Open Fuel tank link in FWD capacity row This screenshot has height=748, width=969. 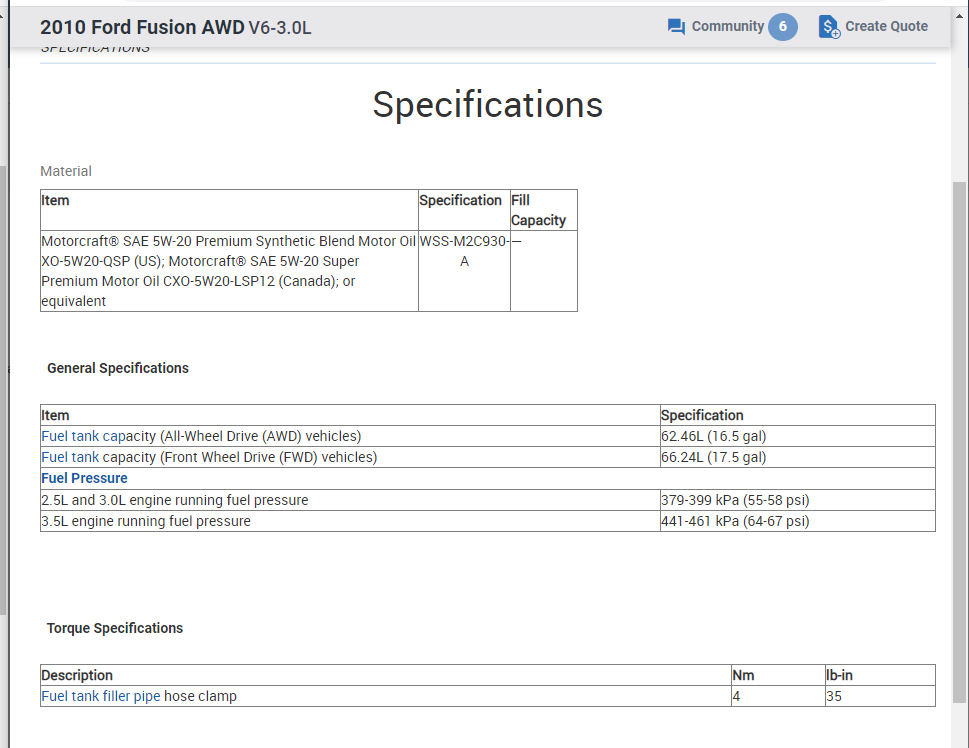coord(70,457)
